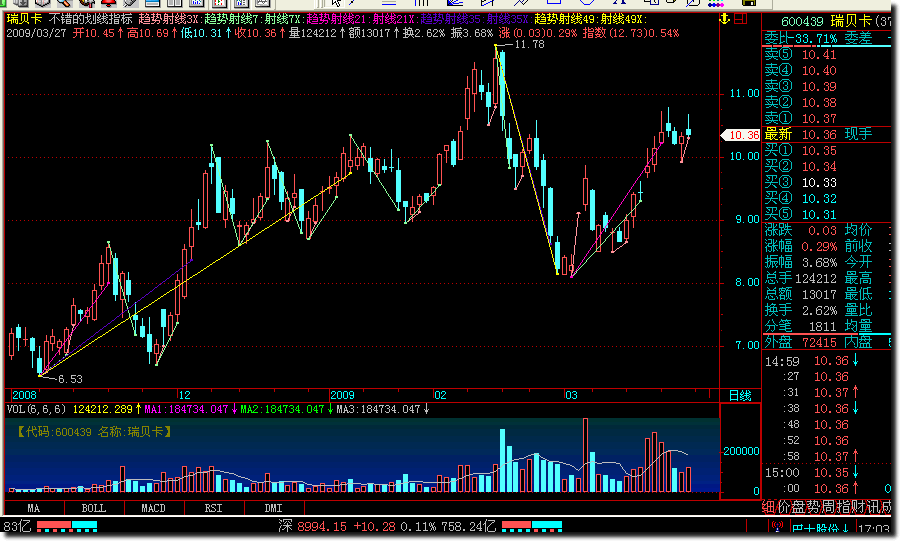Open the MACD indicator tab

click(x=153, y=508)
